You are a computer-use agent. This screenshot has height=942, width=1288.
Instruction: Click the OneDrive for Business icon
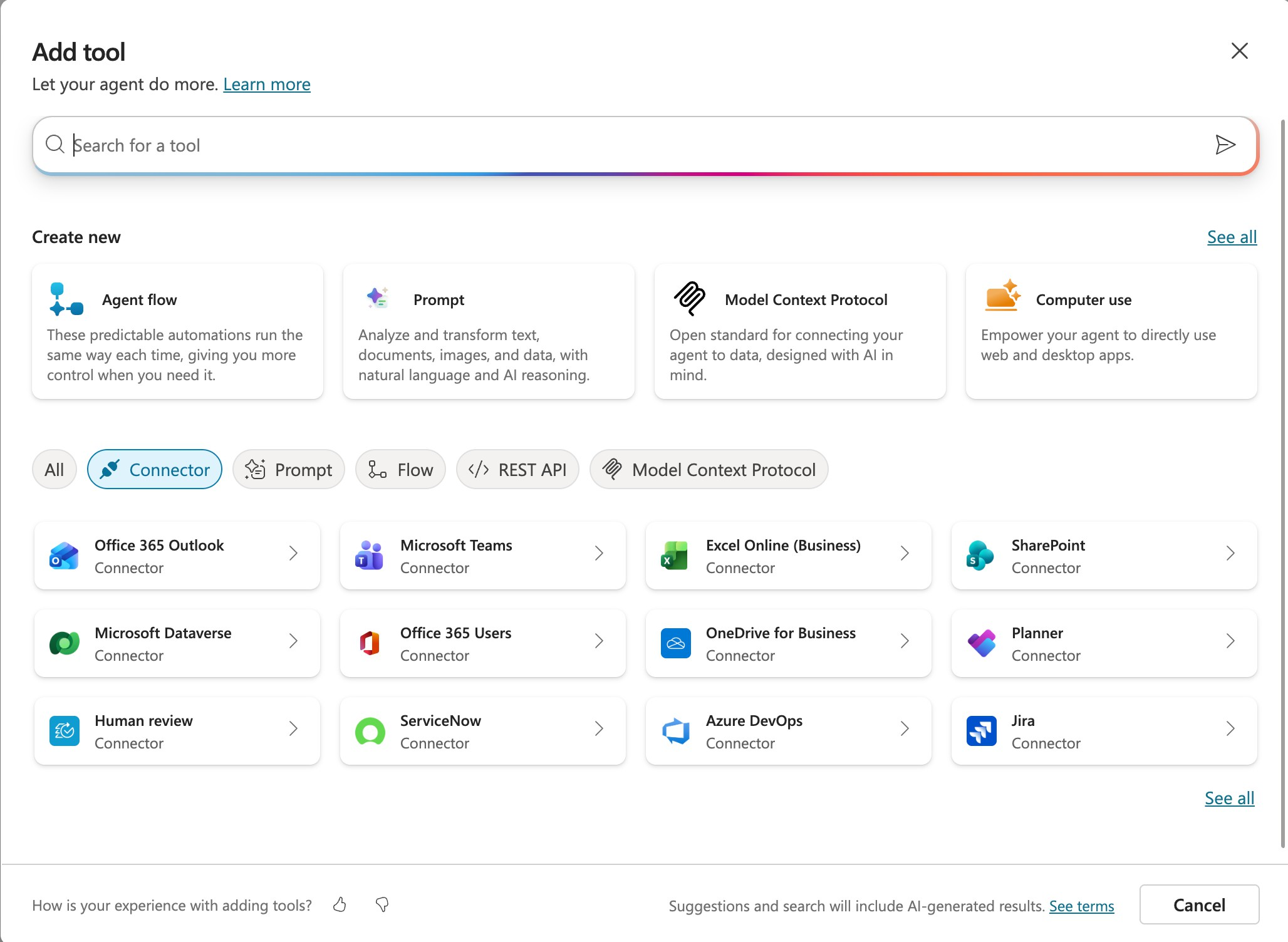pos(675,643)
